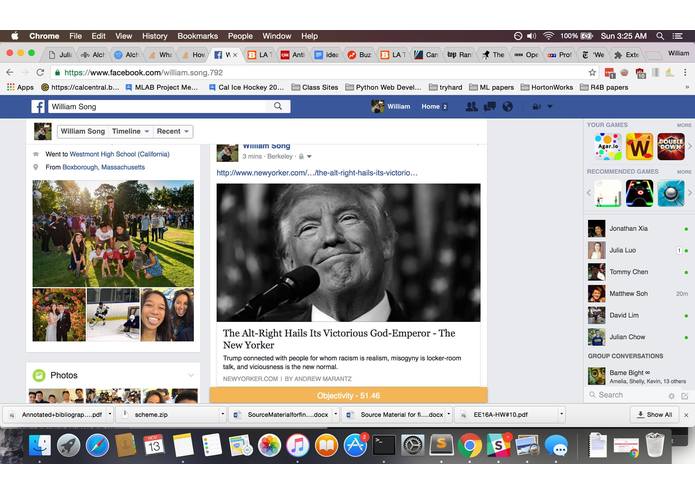This screenshot has width=695, height=494.
Task: Open App Store in the Dock
Action: pos(355,445)
